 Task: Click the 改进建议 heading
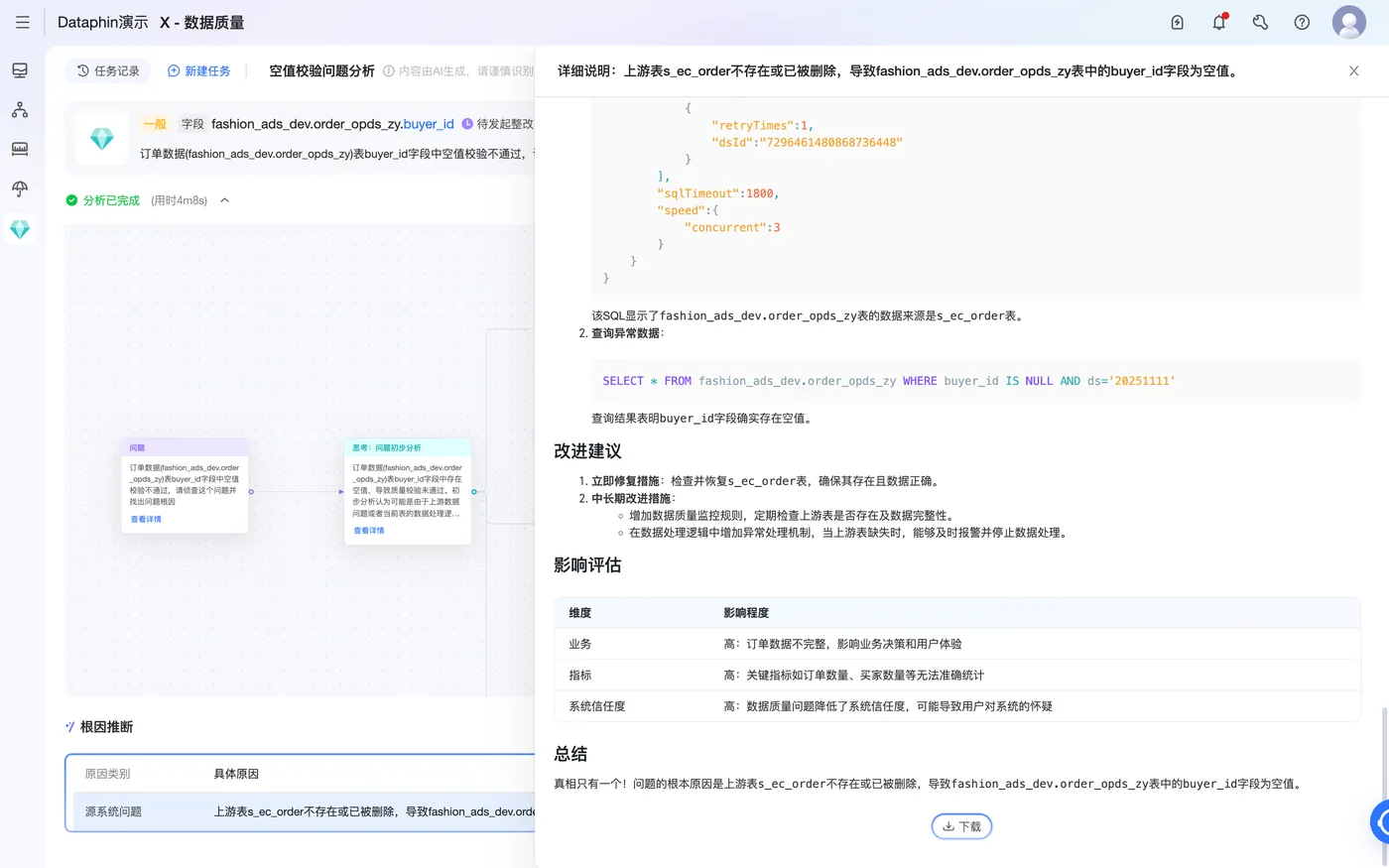587,451
